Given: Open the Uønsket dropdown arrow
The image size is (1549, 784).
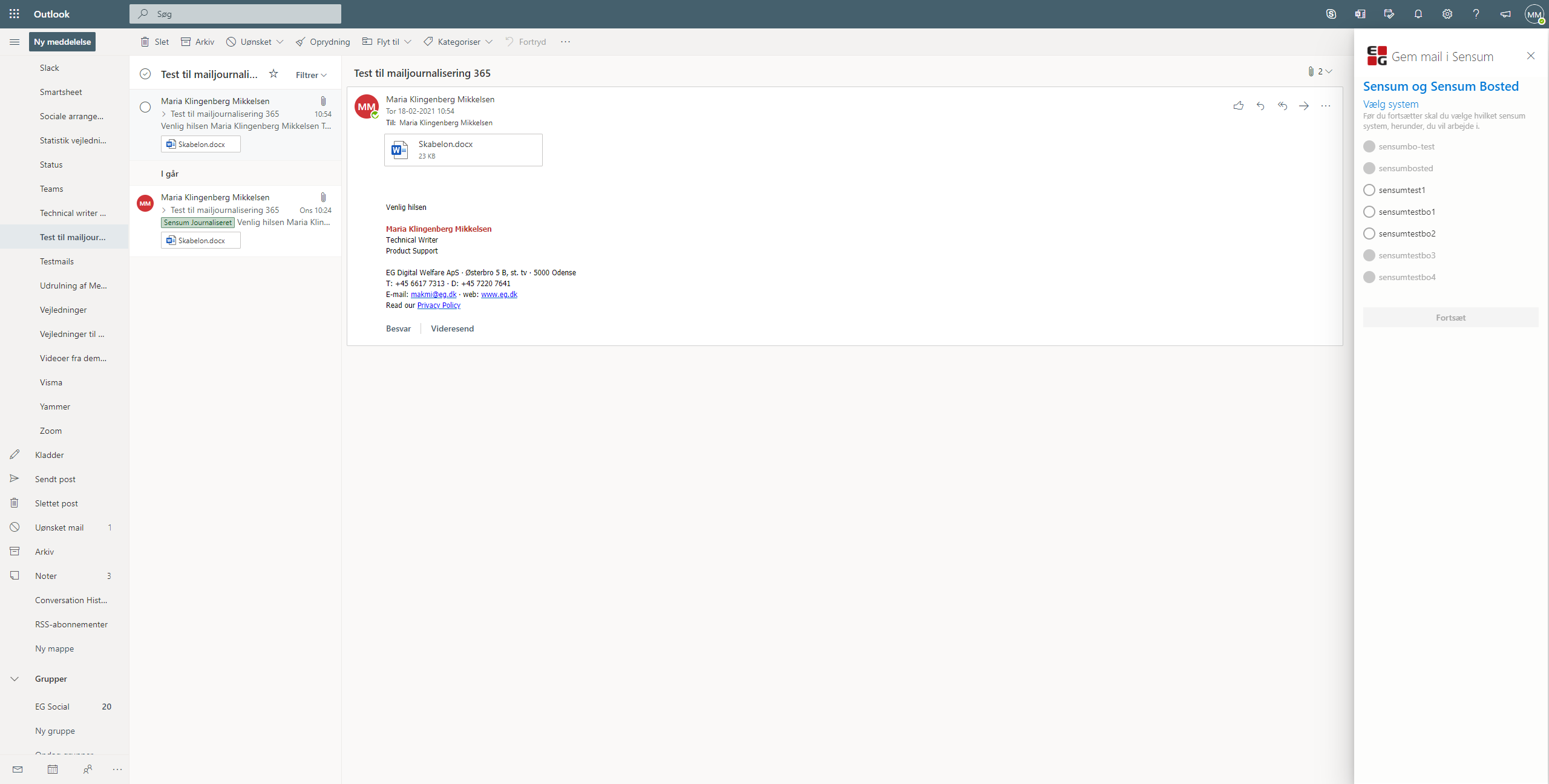Looking at the screenshot, I should pos(280,42).
